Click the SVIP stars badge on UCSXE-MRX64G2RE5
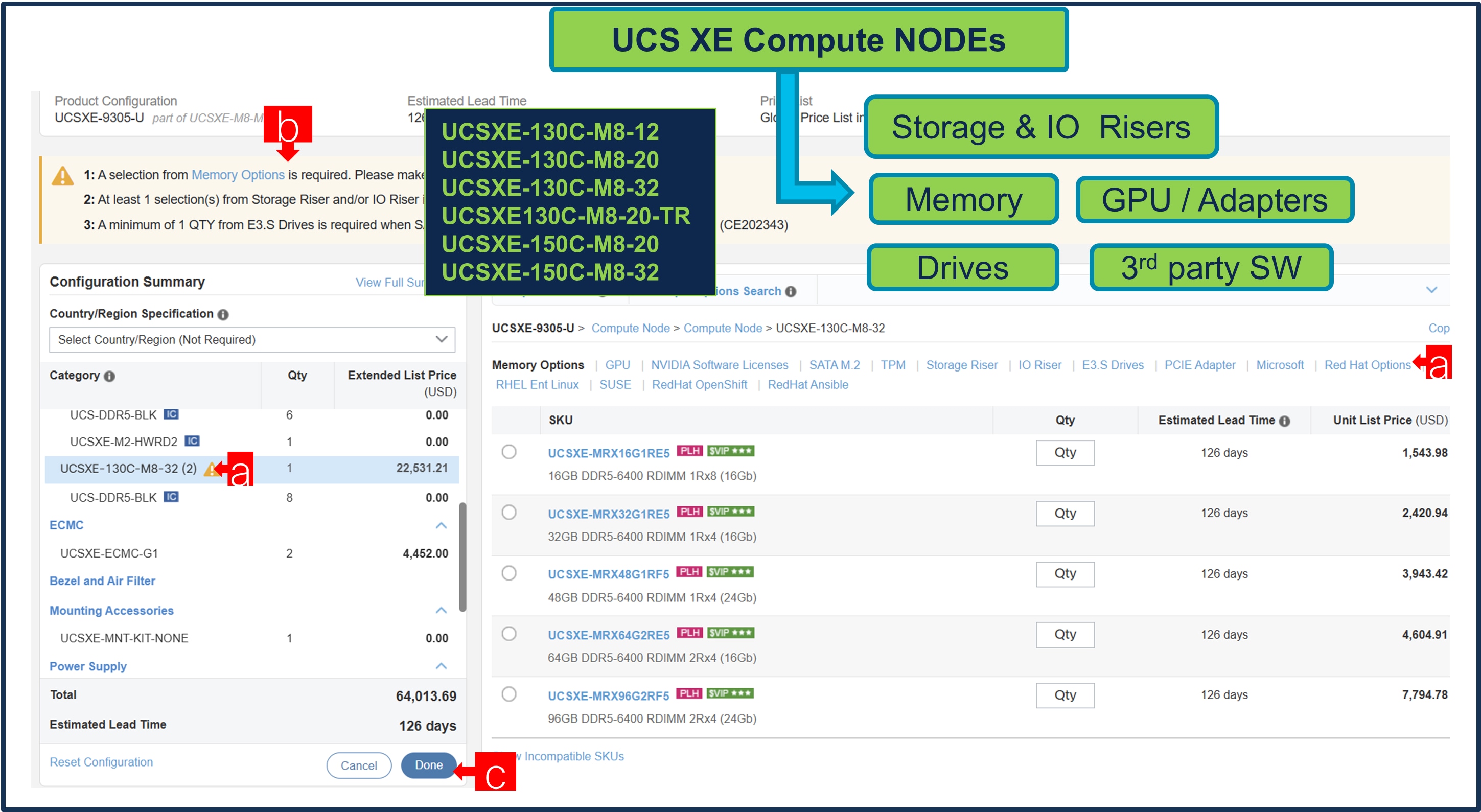 click(x=731, y=633)
